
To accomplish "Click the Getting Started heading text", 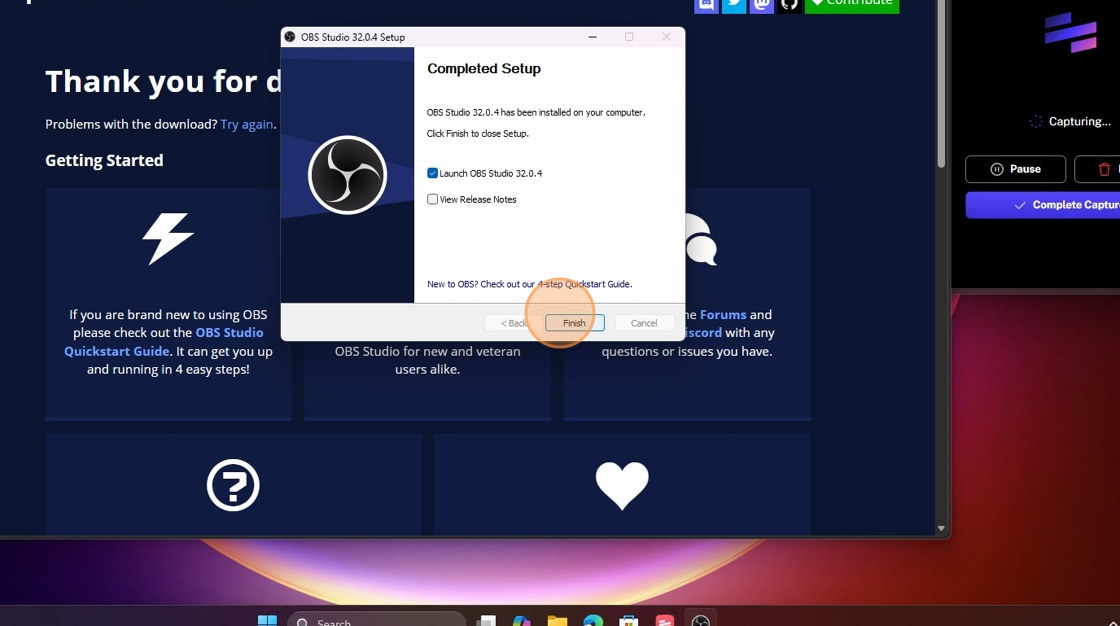I will point(104,160).
